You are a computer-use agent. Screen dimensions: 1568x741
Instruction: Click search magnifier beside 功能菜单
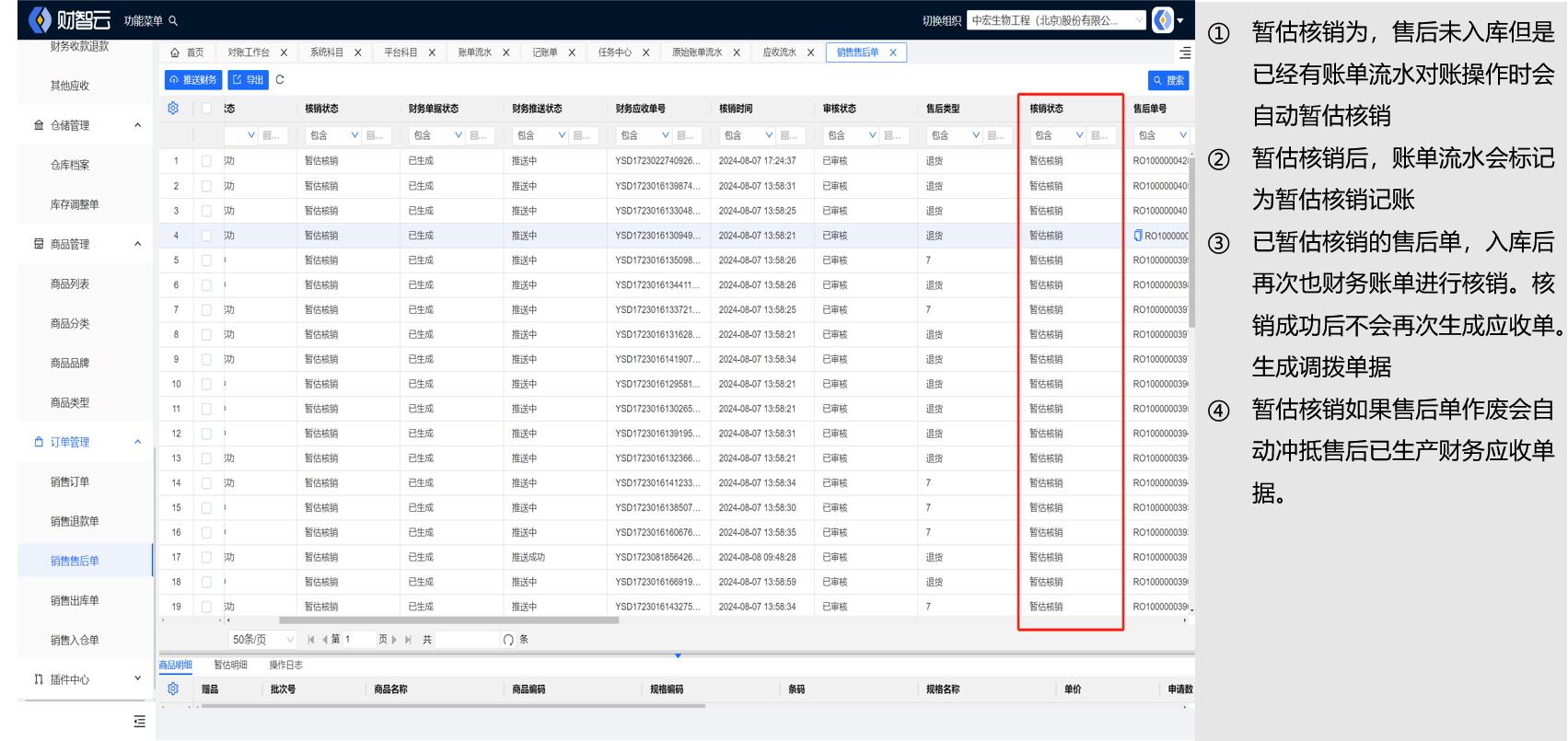point(173,21)
